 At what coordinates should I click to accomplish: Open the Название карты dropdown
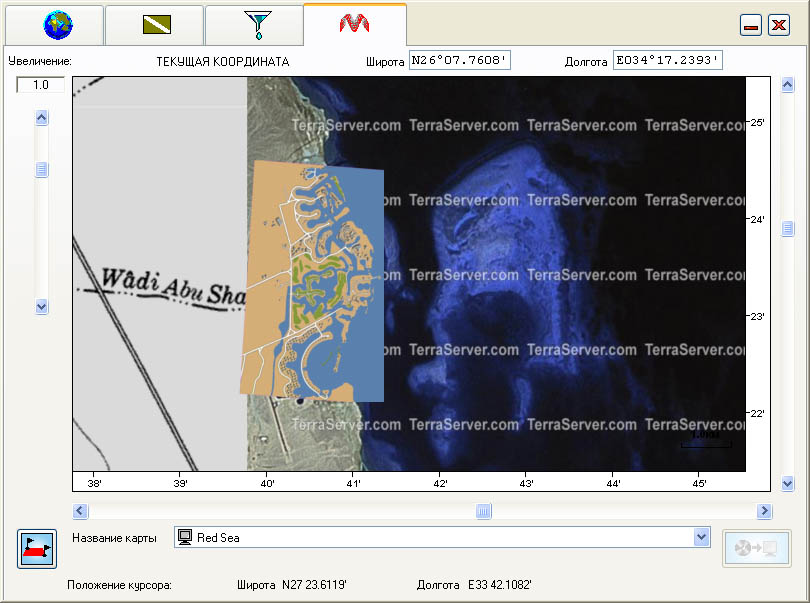(x=701, y=537)
